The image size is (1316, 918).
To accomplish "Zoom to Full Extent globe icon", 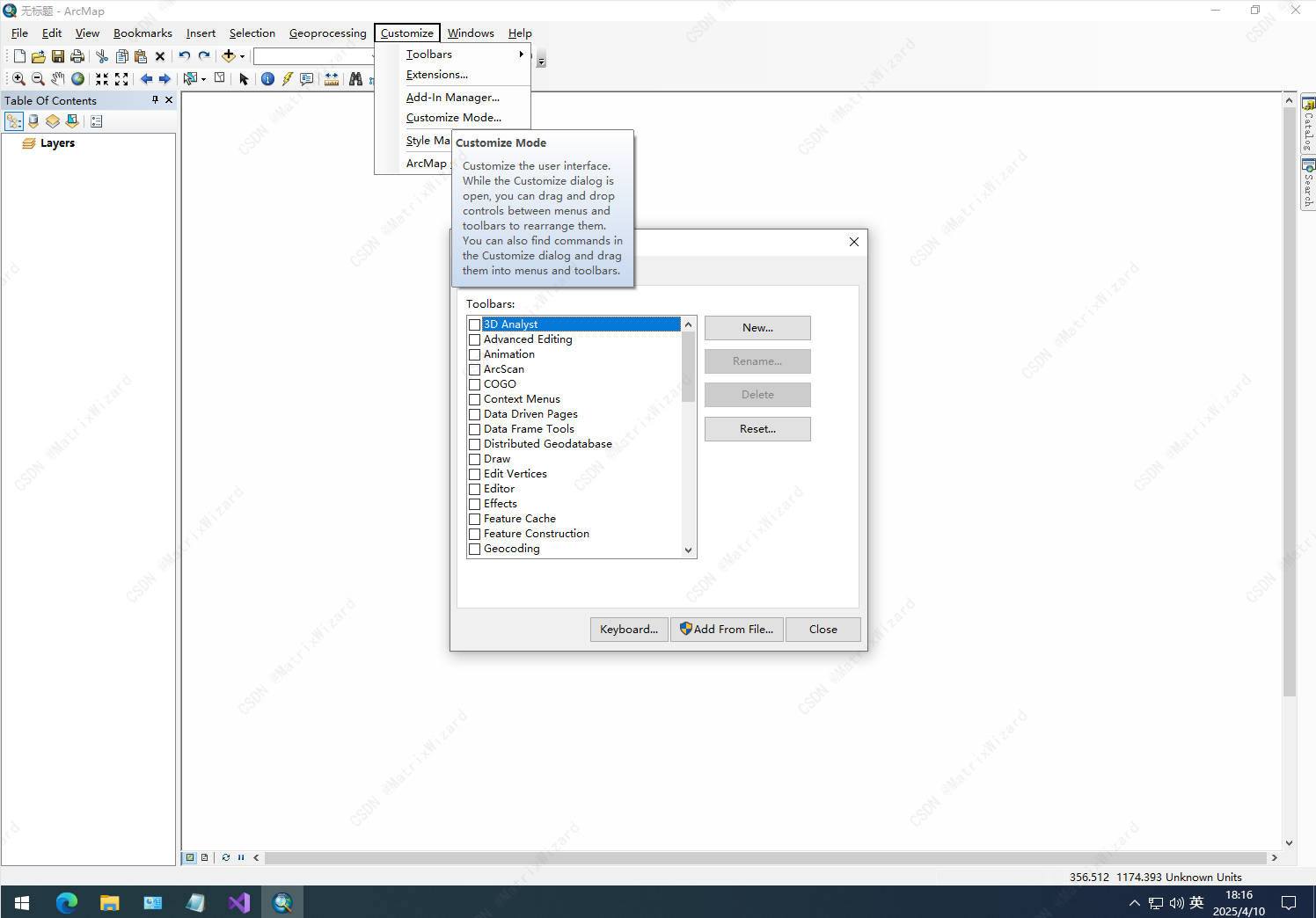I will pos(77,79).
